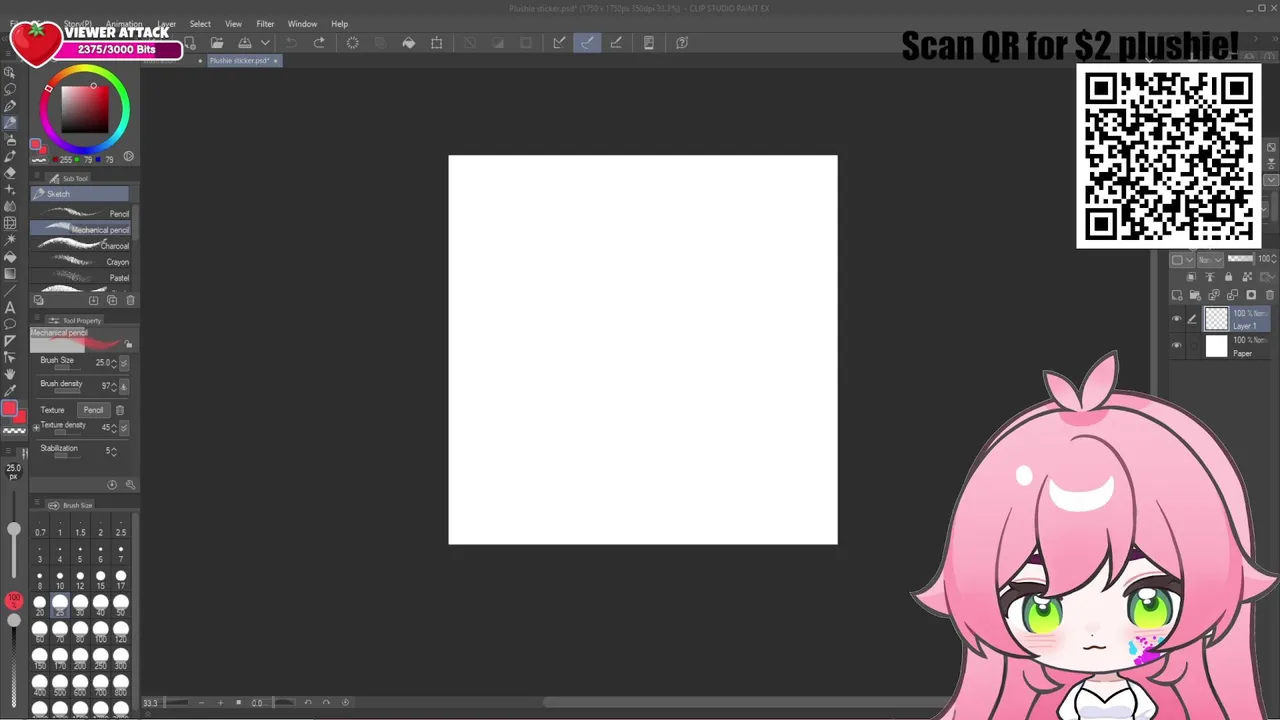
Task: Expand the Texture density plus expander
Action: 36,428
